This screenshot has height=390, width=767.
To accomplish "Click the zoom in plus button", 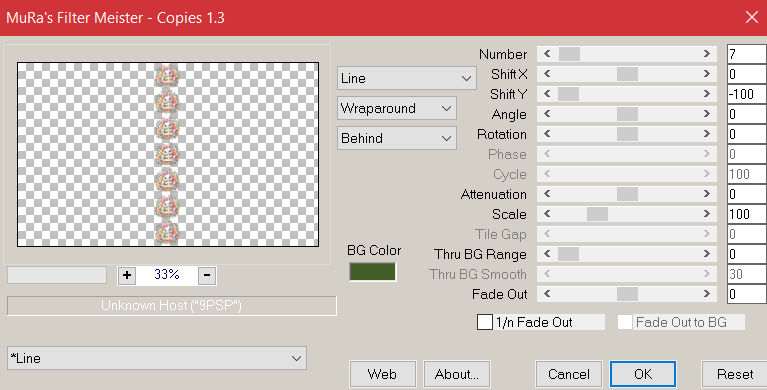I will (127, 275).
